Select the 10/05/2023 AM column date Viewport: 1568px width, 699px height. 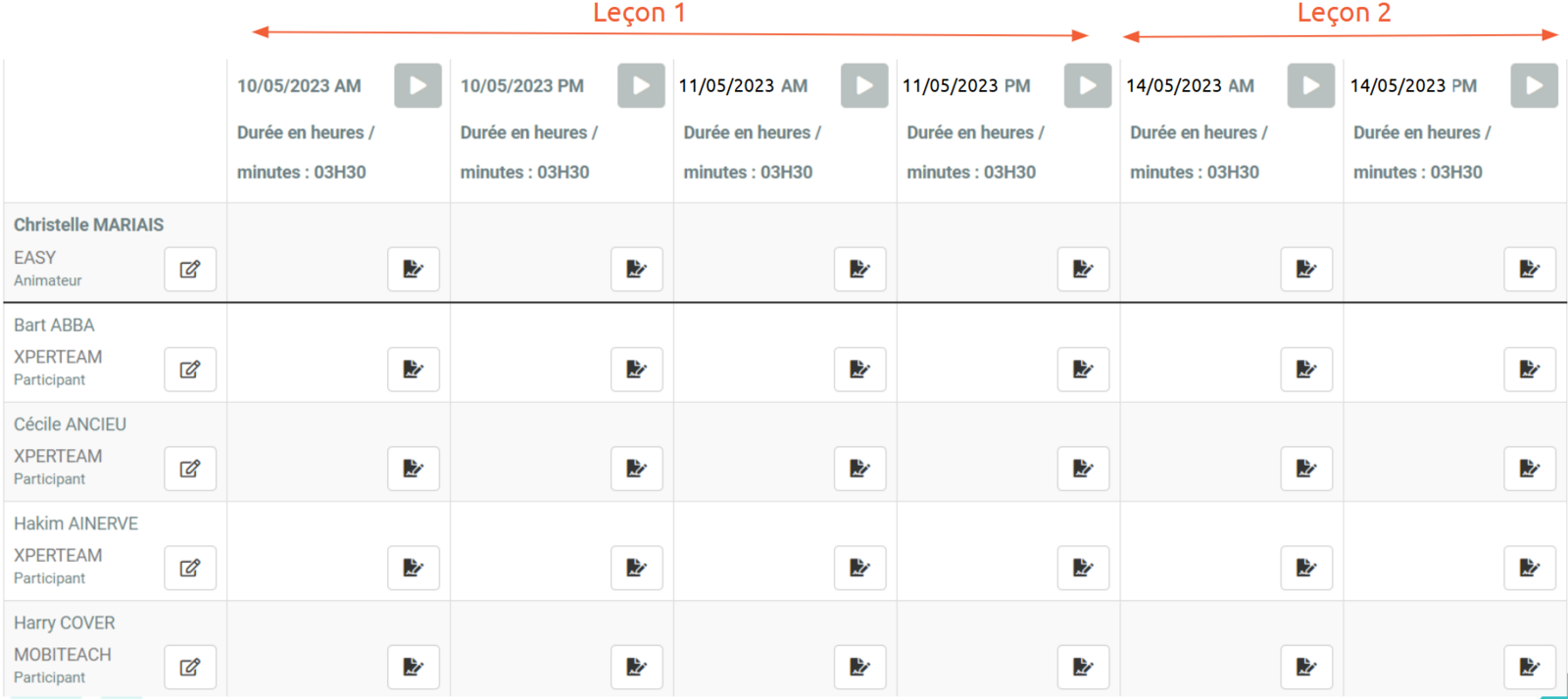click(299, 85)
